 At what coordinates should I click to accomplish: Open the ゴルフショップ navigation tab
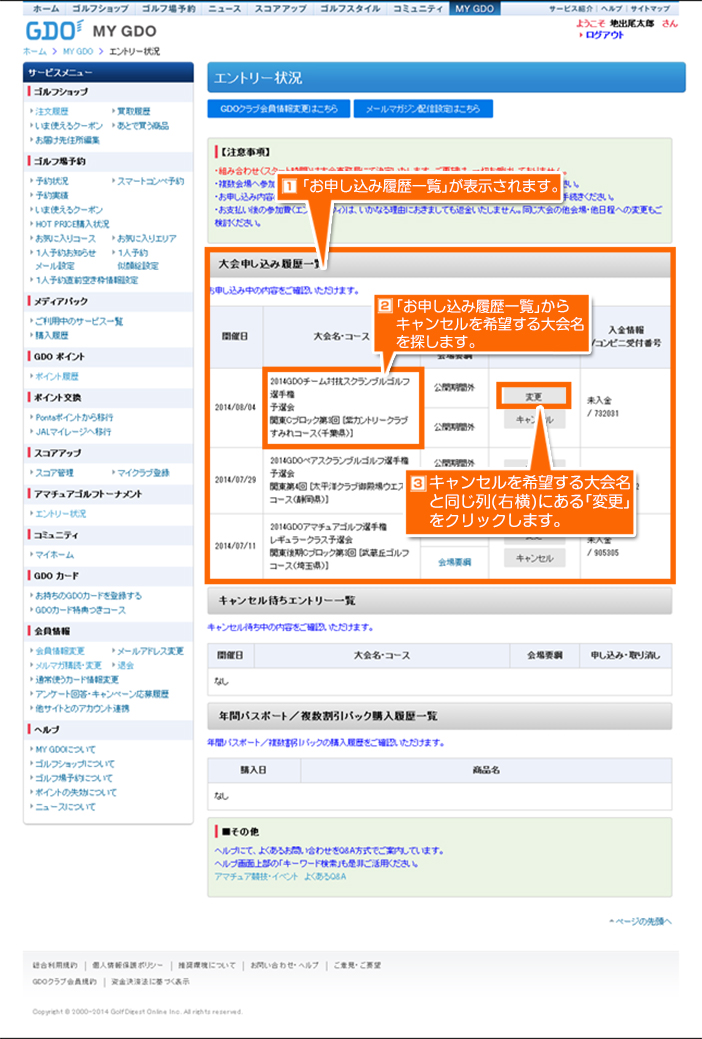tap(99, 9)
